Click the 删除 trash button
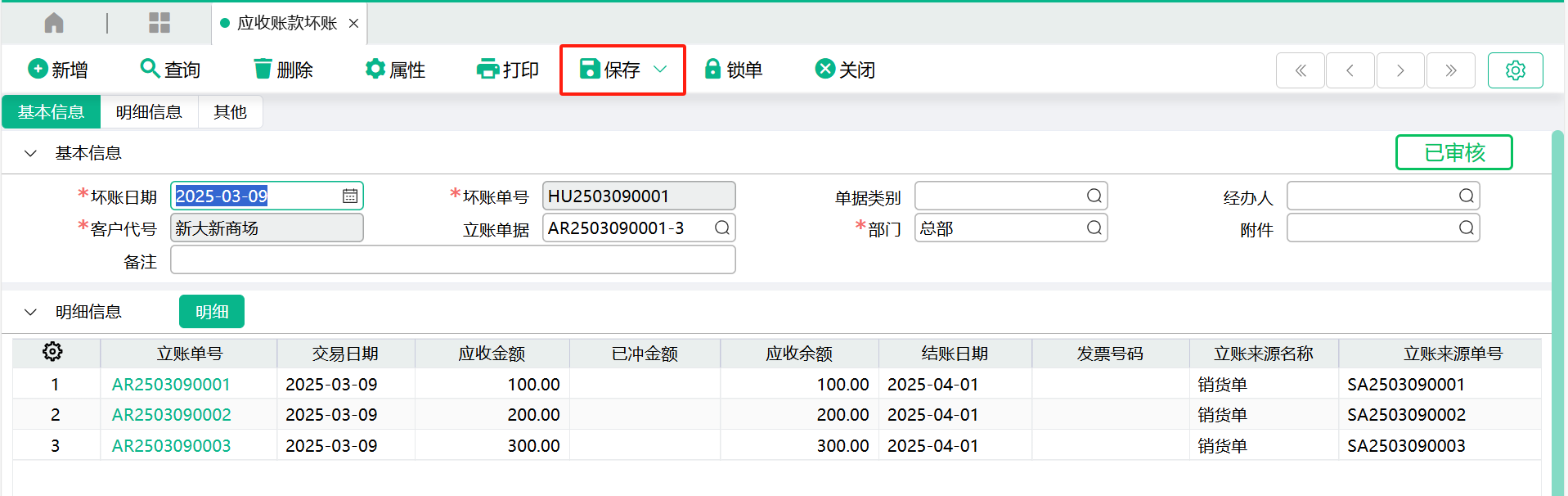Viewport: 1568px width, 496px height. (283, 70)
